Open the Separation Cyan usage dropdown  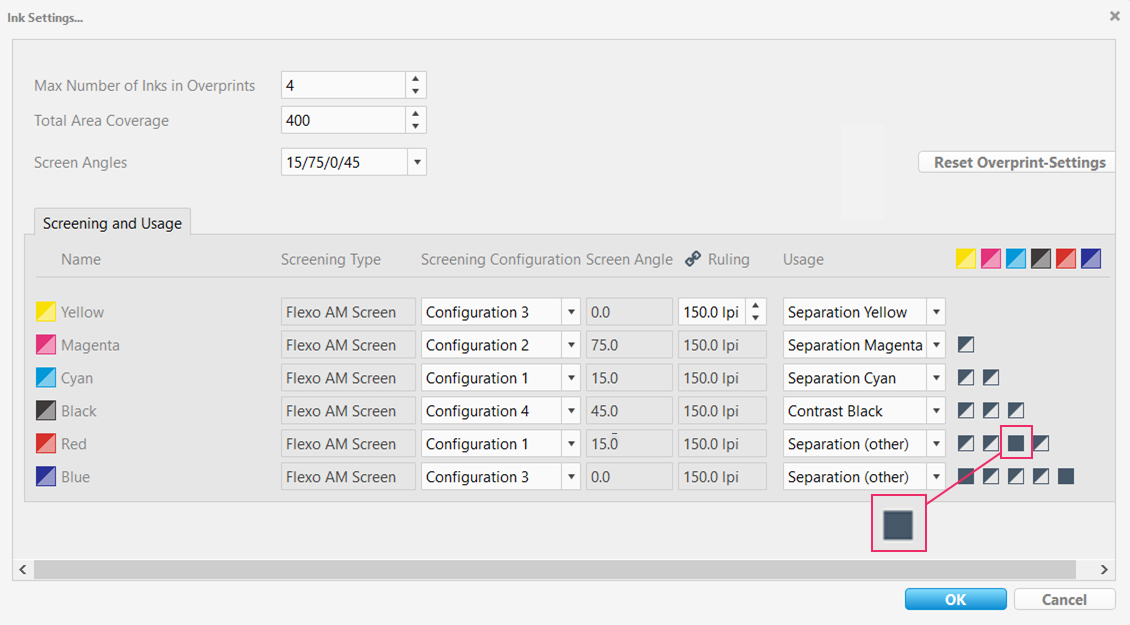point(936,378)
